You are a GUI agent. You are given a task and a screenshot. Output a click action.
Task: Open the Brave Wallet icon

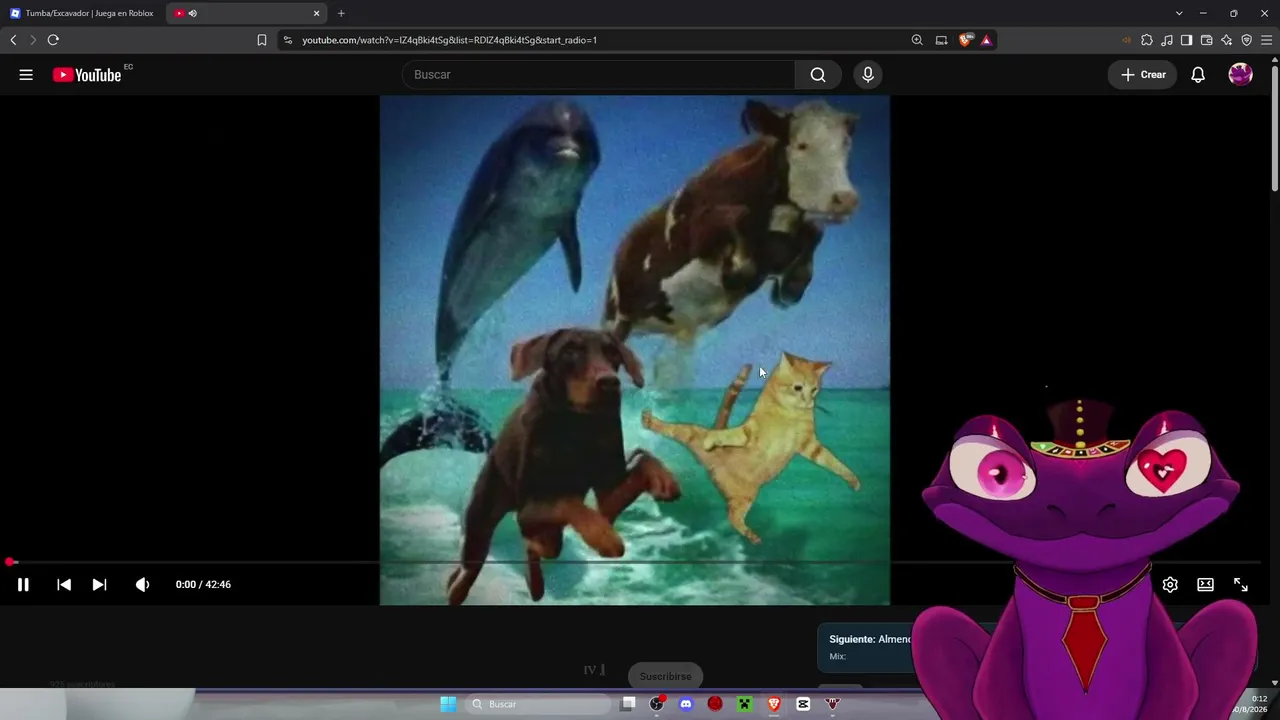(1206, 40)
